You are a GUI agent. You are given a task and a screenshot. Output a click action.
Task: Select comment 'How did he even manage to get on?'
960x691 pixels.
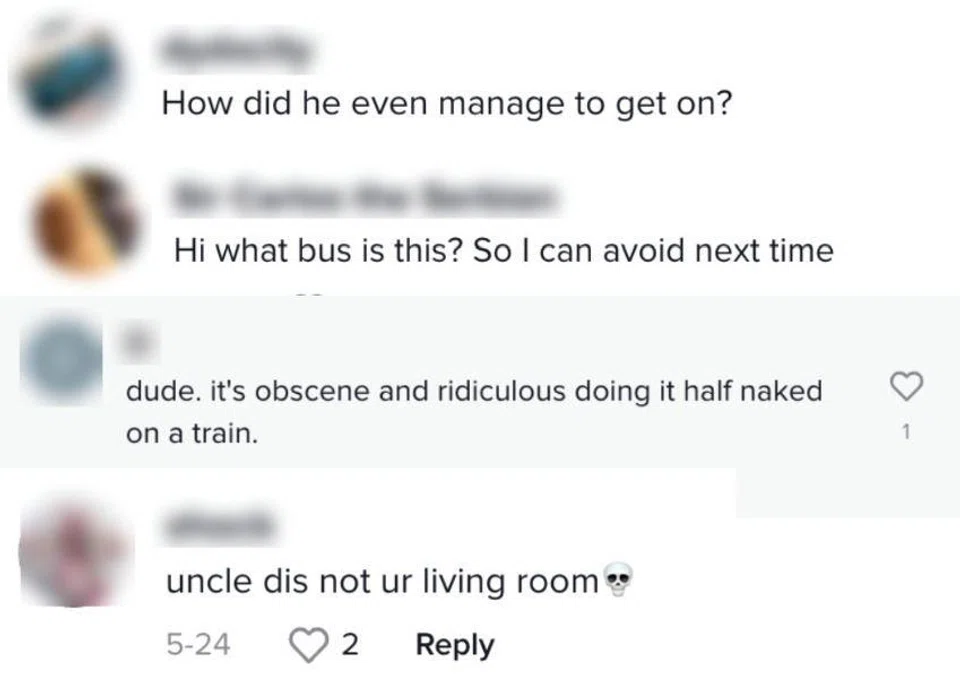point(448,103)
